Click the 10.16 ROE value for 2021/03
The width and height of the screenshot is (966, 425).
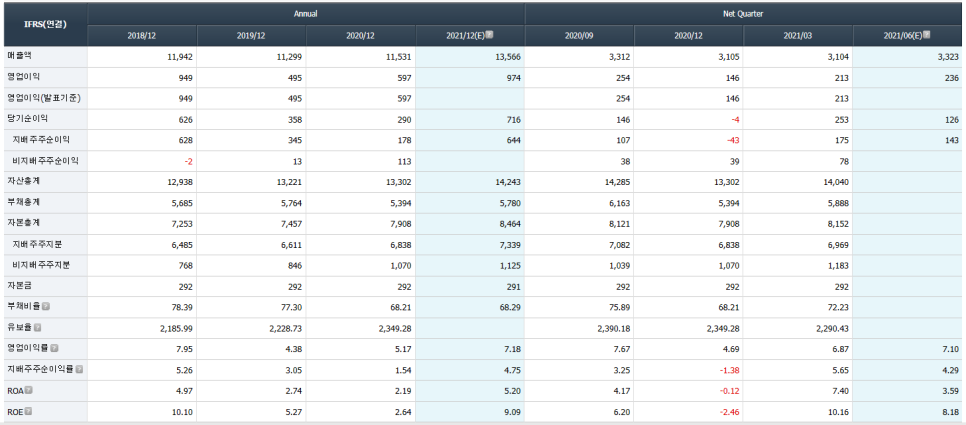pyautogui.click(x=839, y=412)
